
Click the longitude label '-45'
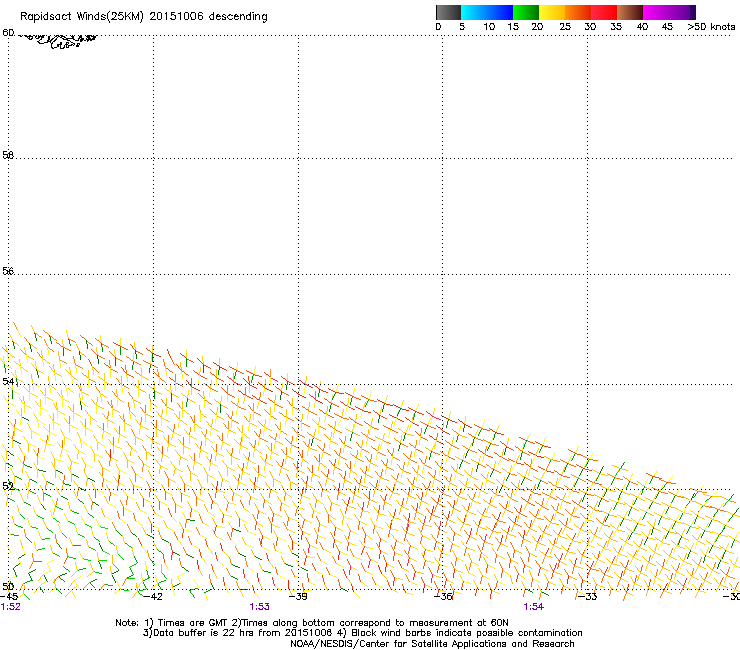8,596
